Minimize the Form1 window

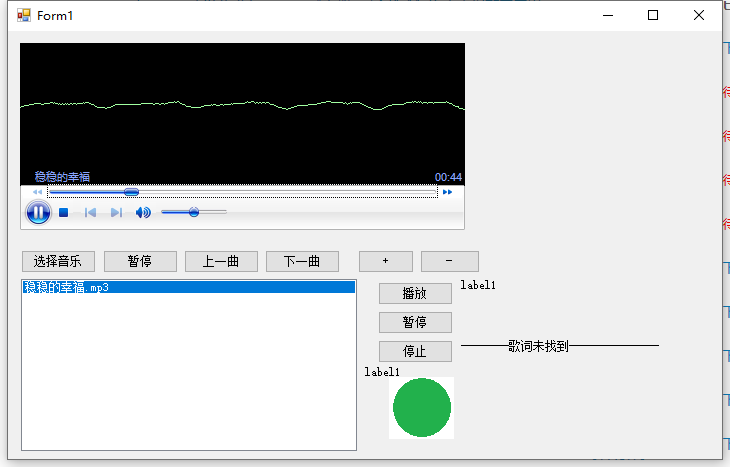tap(608, 15)
